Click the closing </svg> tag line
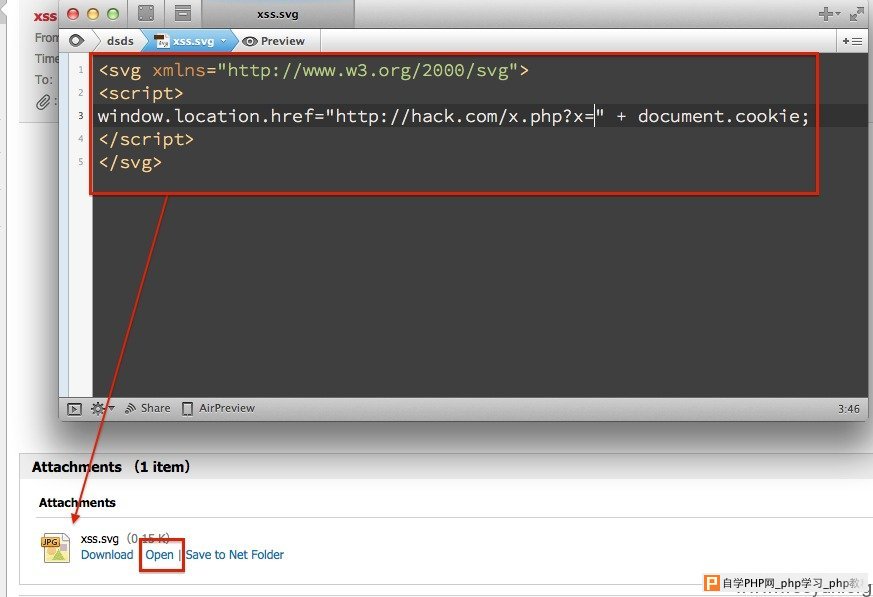The height and width of the screenshot is (597, 873). coord(130,163)
